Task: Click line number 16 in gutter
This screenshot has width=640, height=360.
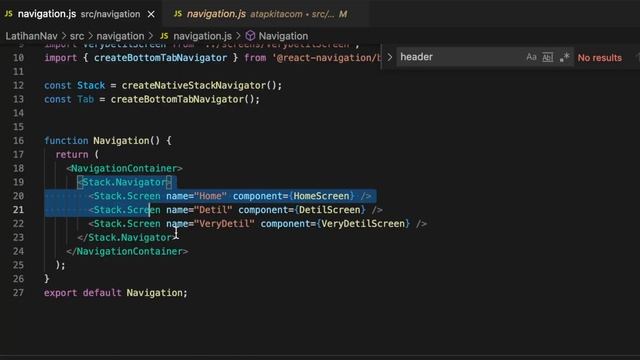Action: (18, 140)
